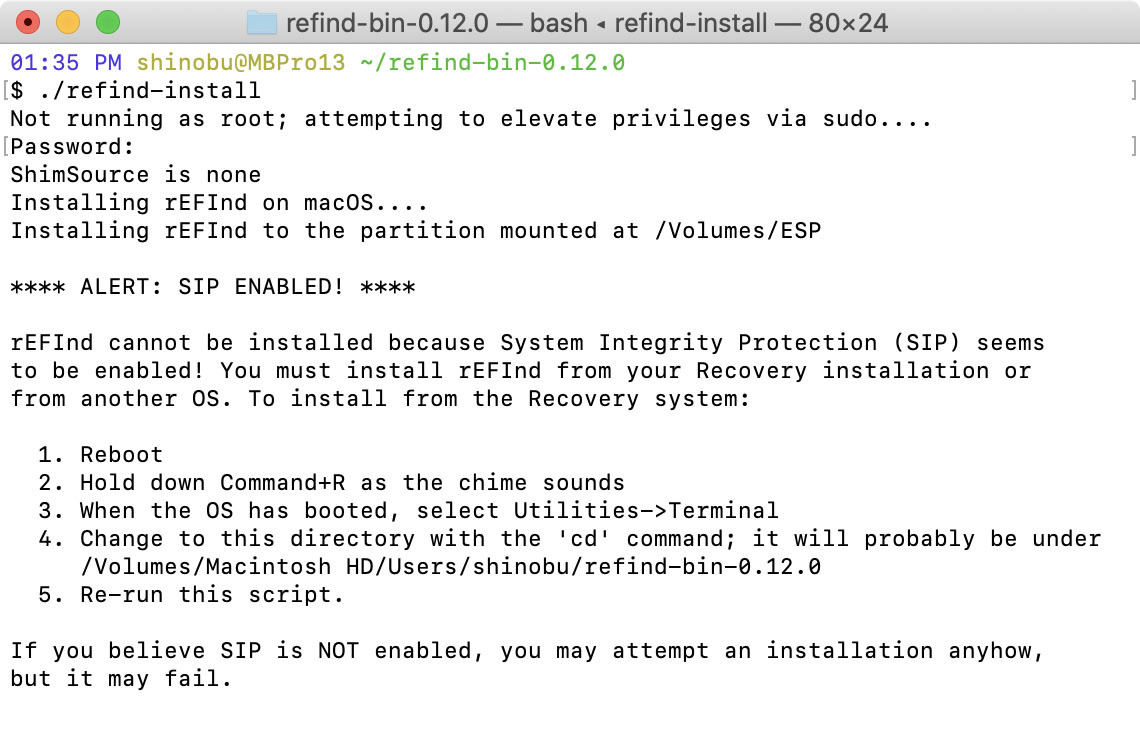Screen dimensions: 1140x730
Task: Click the right bracket mark beside command line
Action: coord(1133,90)
